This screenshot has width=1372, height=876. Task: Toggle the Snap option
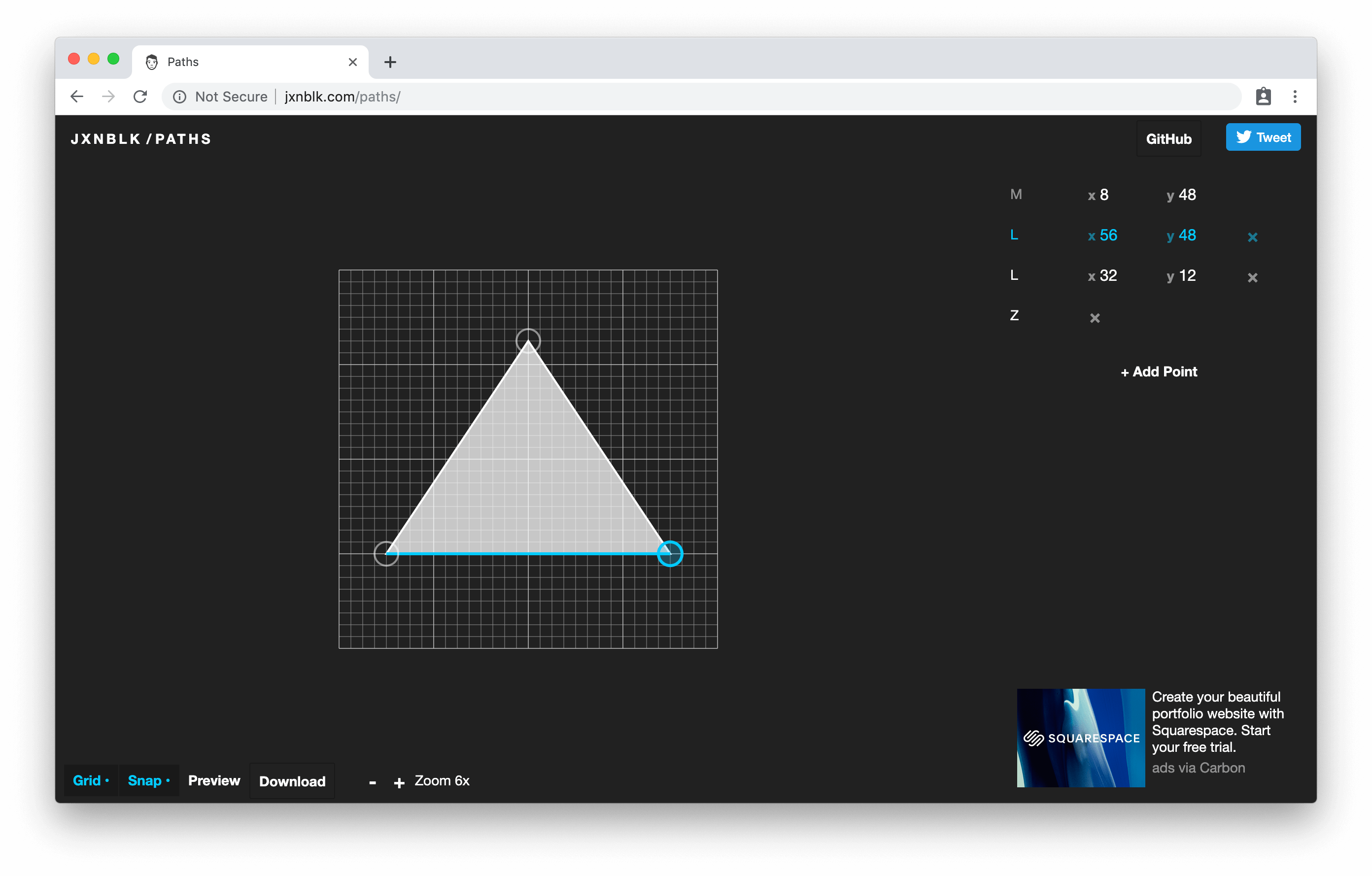click(148, 780)
